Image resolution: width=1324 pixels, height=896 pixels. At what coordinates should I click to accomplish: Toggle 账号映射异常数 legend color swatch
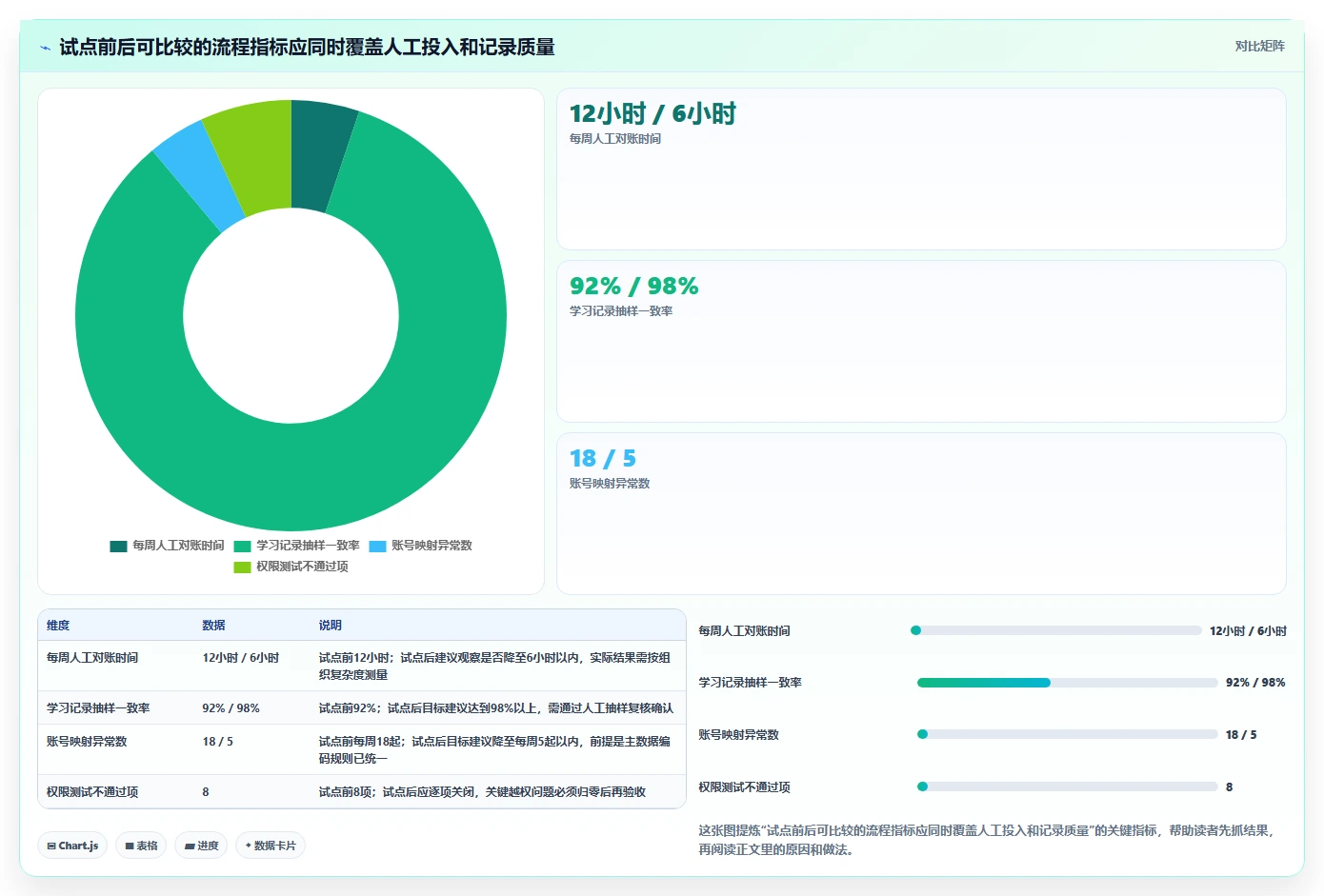[x=377, y=546]
